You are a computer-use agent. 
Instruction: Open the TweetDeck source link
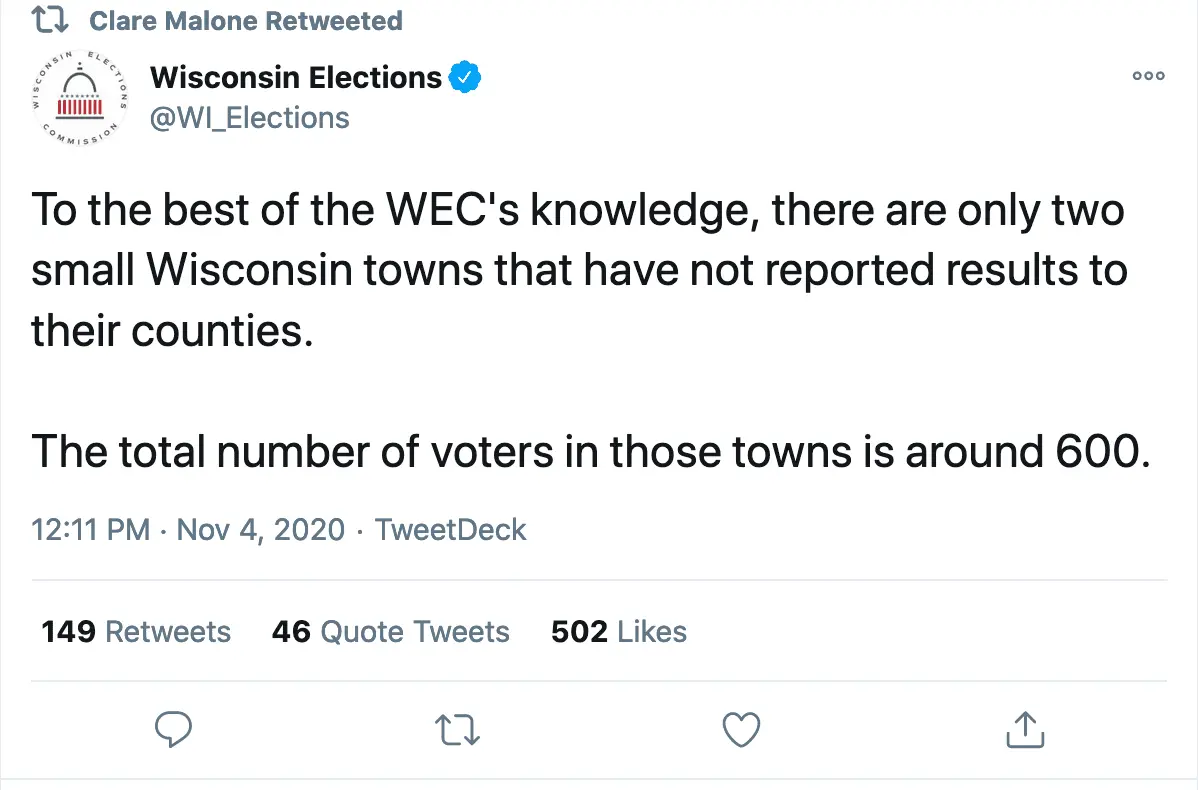pos(450,529)
